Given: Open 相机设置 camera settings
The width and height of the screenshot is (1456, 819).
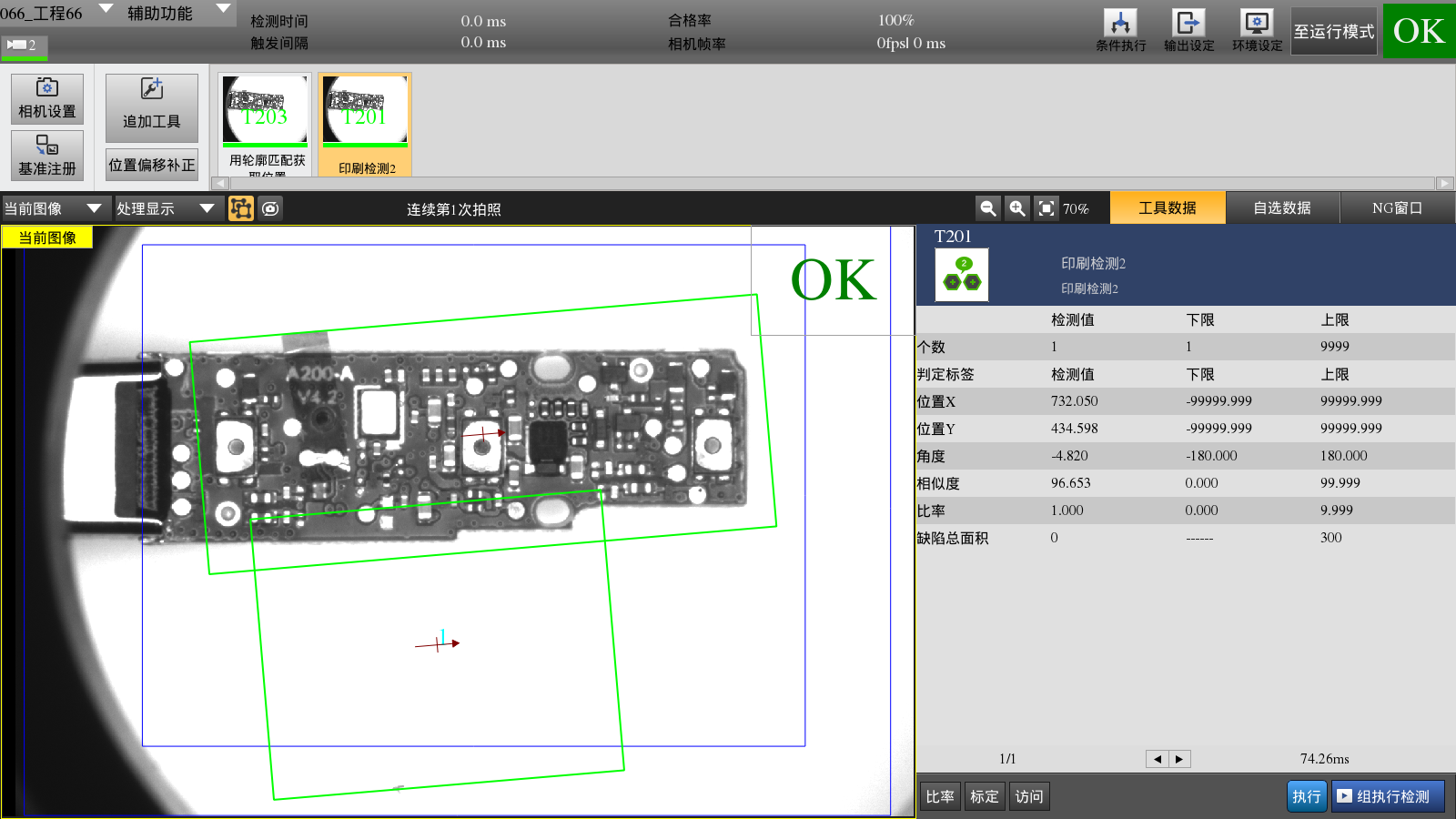Looking at the screenshot, I should click(x=47, y=98).
